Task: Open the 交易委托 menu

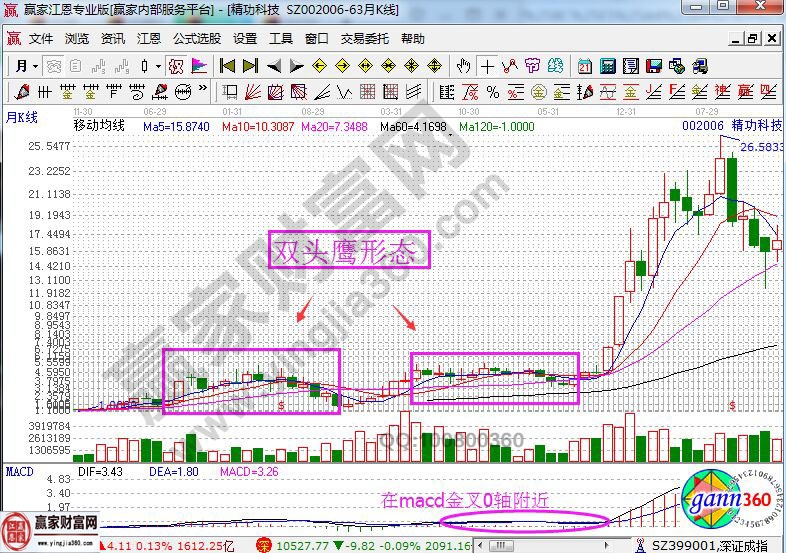Action: pyautogui.click(x=365, y=39)
